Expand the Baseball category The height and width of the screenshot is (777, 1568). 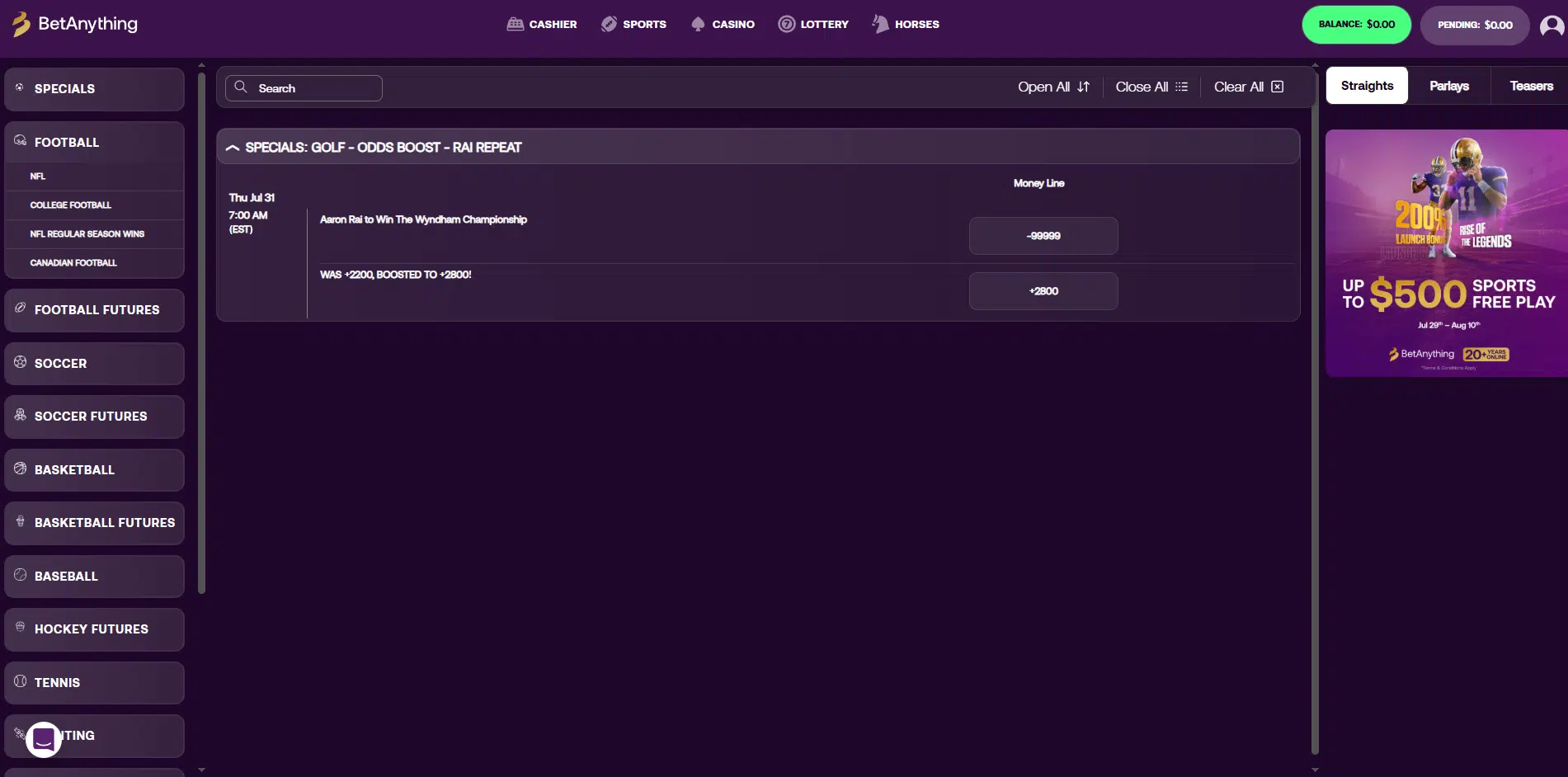94,577
